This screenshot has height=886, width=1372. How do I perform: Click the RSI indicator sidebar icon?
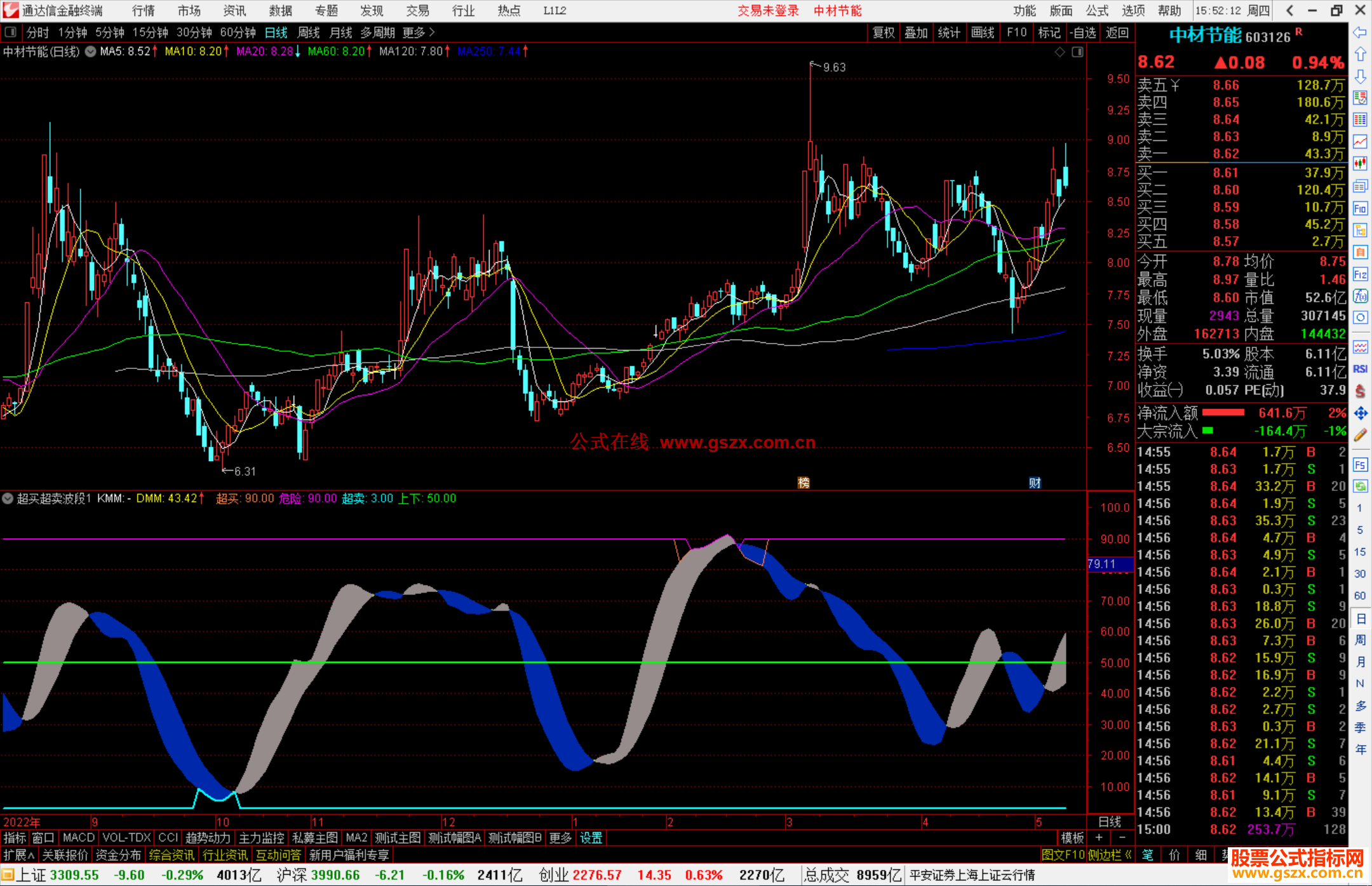point(1360,369)
